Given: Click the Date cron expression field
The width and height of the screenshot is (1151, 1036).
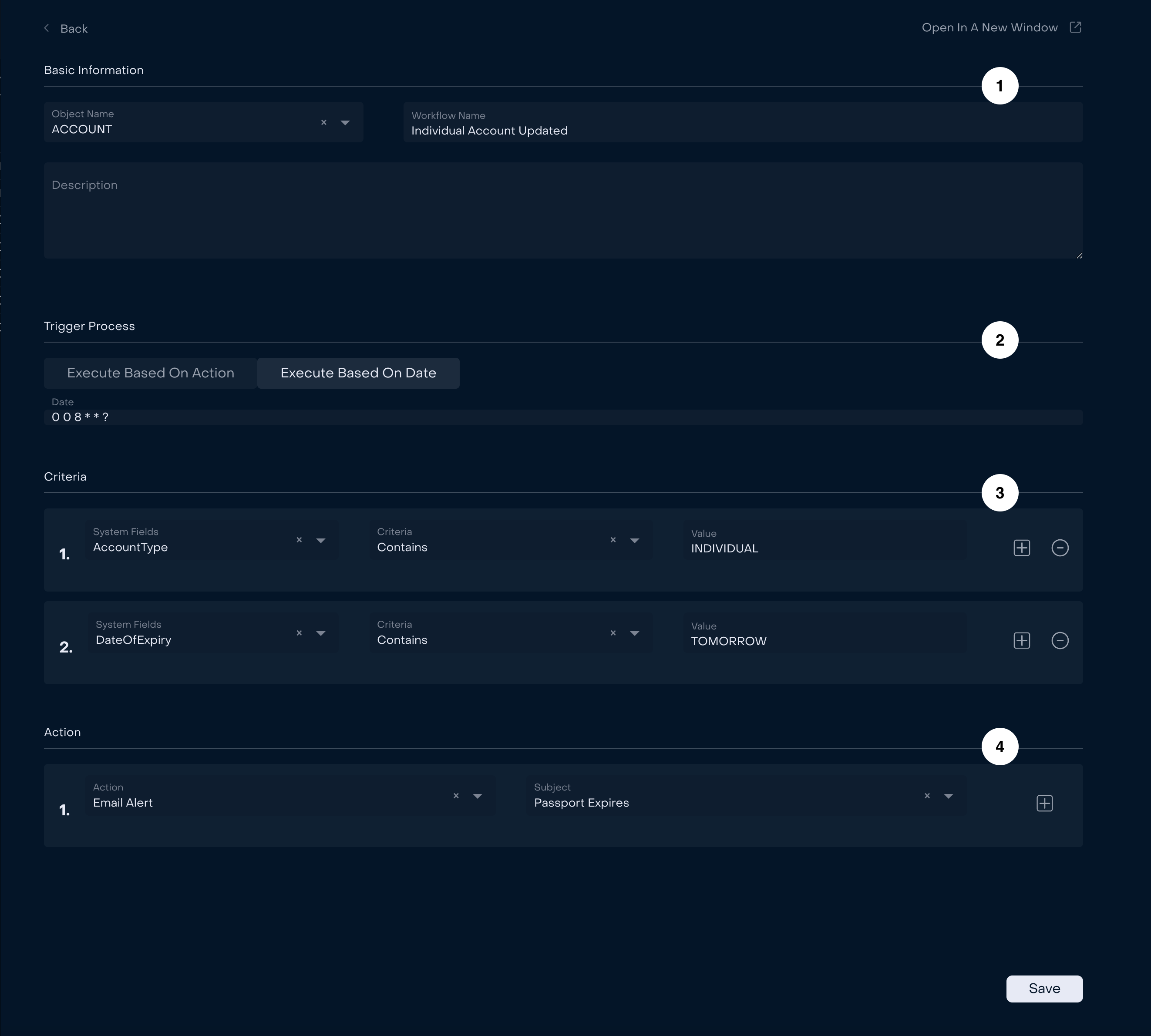Looking at the screenshot, I should 563,417.
